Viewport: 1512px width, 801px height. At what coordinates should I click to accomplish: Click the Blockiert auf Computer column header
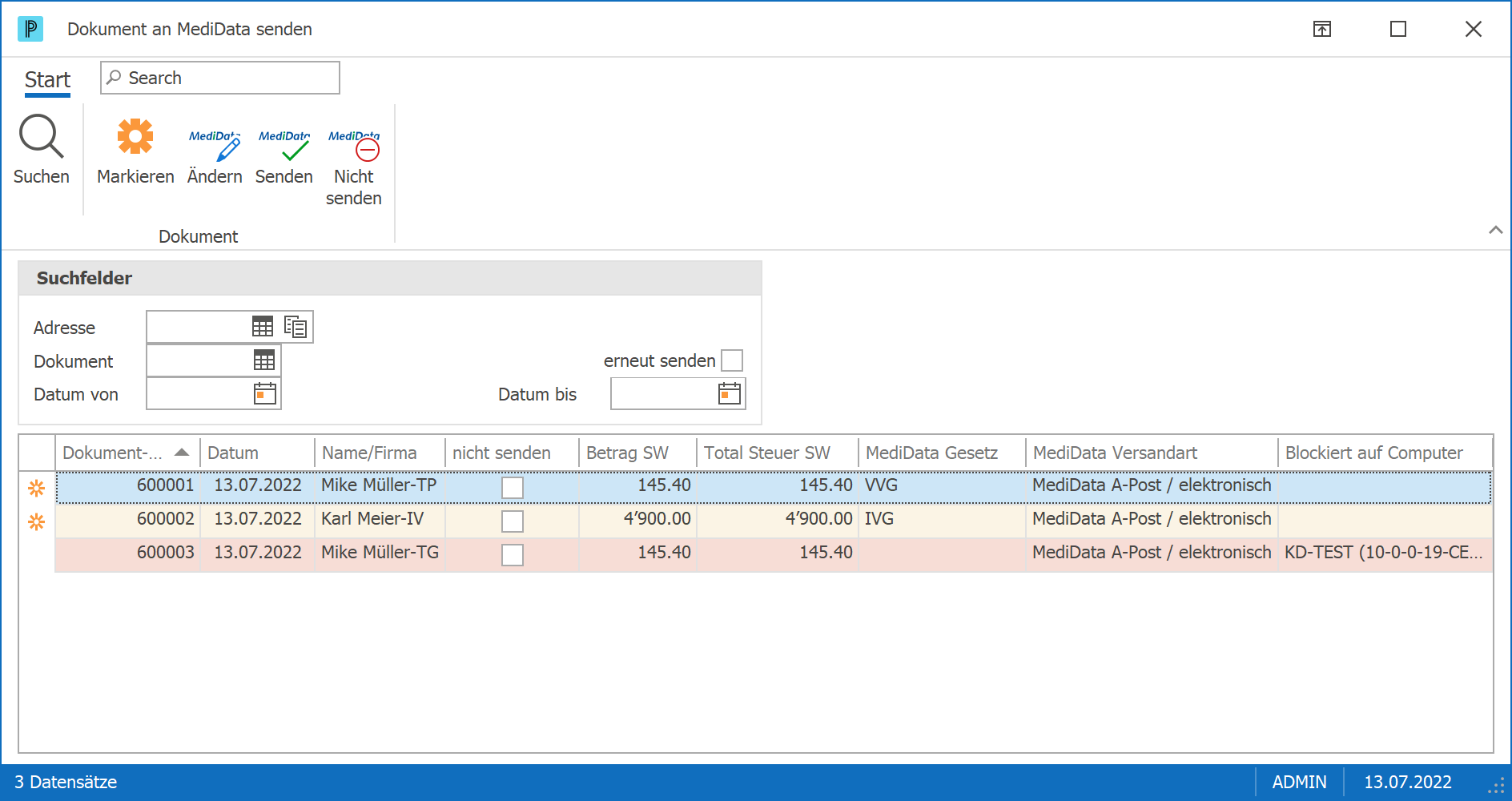1385,453
